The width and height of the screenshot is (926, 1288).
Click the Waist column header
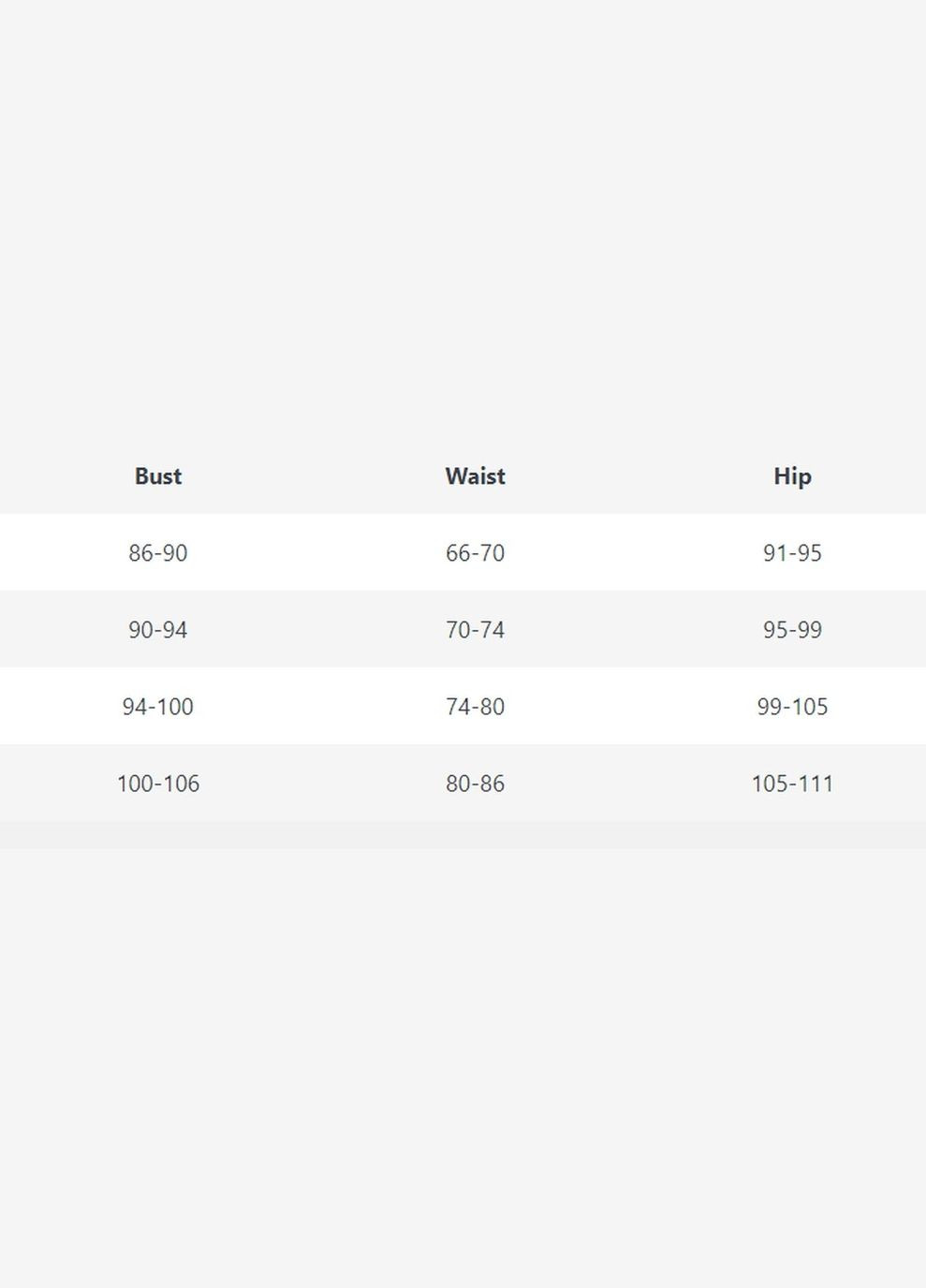pyautogui.click(x=475, y=476)
